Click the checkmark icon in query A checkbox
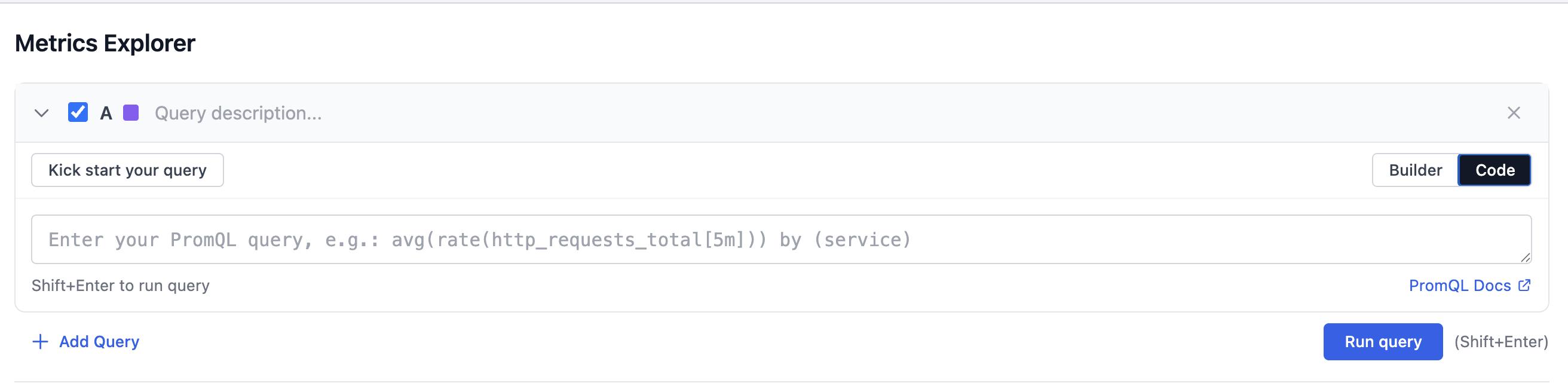 pyautogui.click(x=77, y=113)
